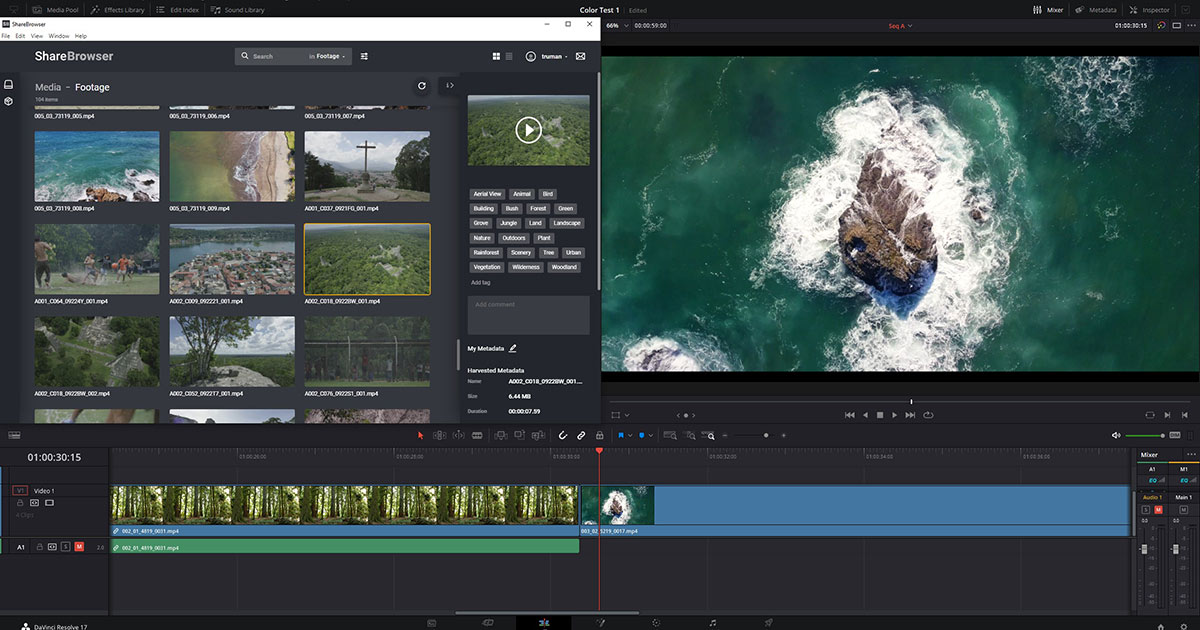
Task: Click the refresh icon in ShareBrowser
Action: 422,86
